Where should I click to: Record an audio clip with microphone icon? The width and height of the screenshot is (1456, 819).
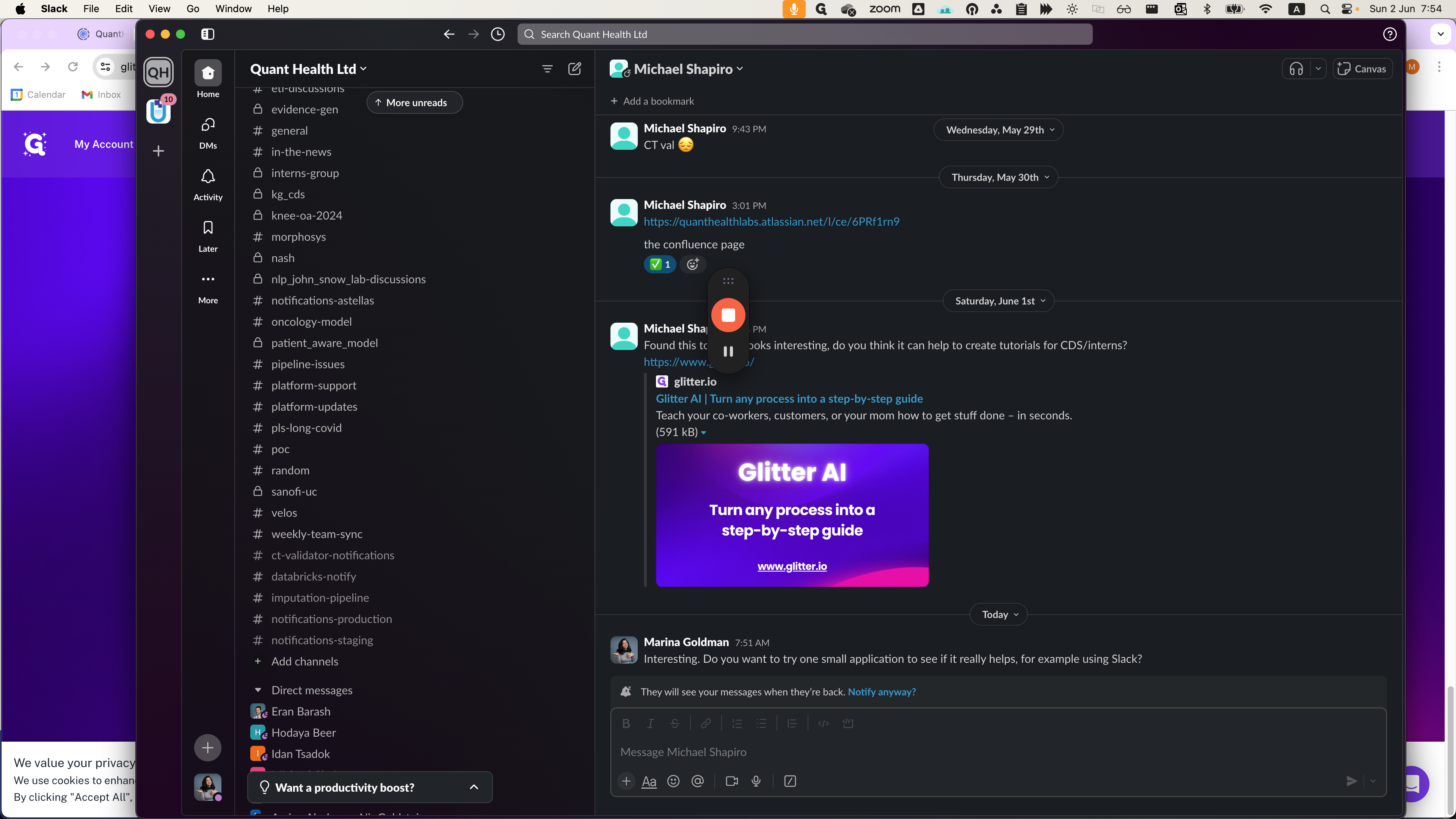(756, 781)
